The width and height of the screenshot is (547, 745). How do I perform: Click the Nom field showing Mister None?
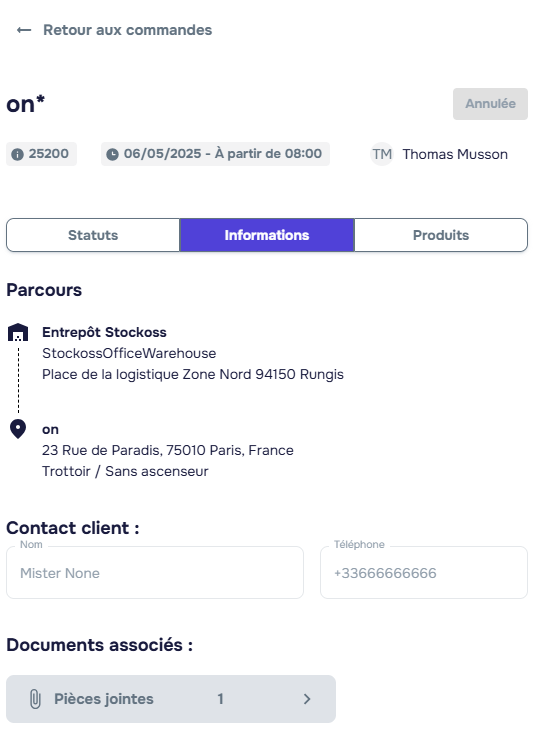click(x=155, y=573)
